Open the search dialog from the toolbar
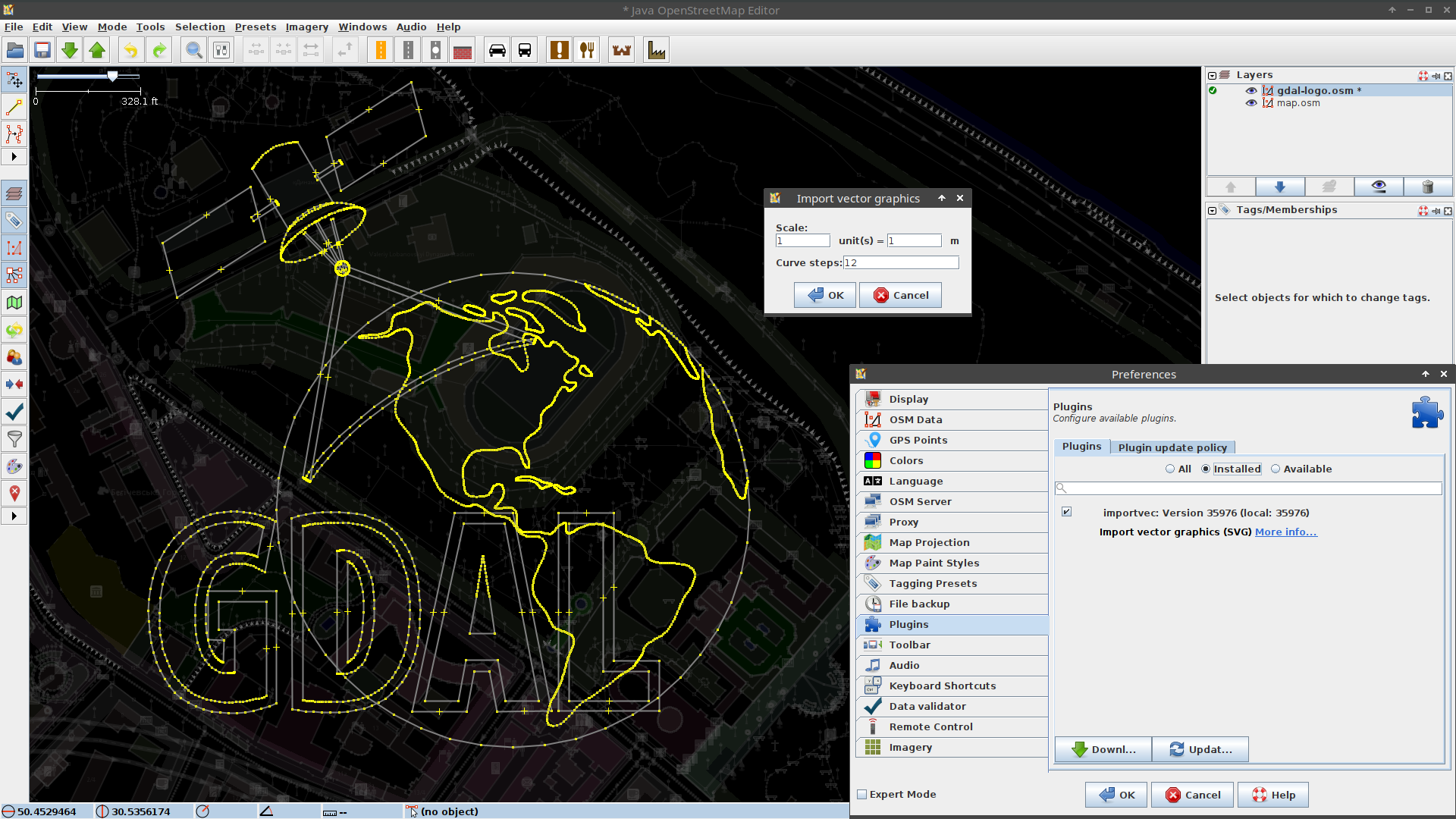Viewport: 1456px width, 819px height. pos(193,49)
